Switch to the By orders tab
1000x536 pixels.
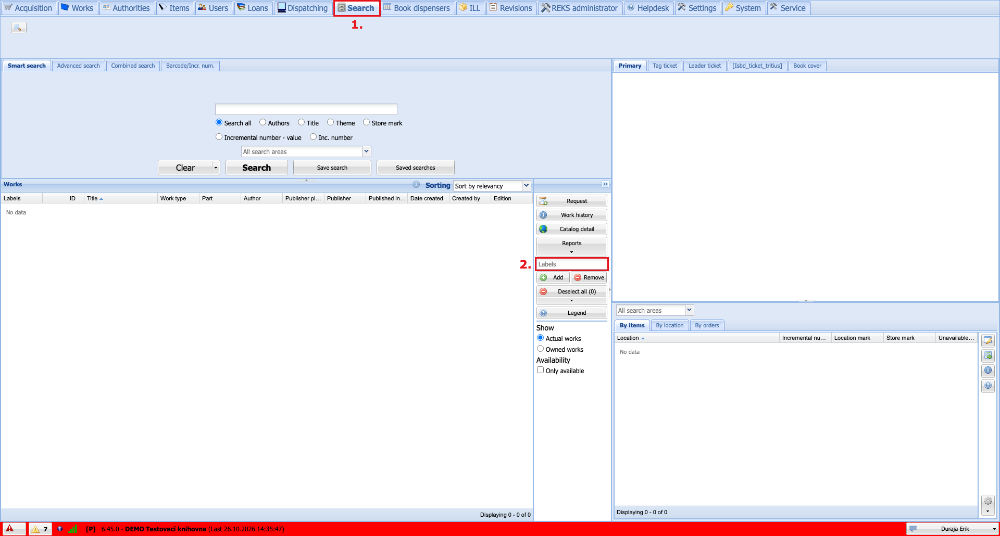(x=707, y=325)
